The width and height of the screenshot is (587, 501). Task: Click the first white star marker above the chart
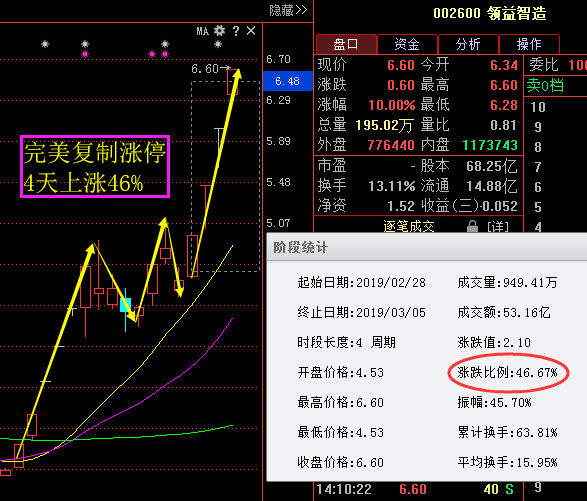(x=45, y=44)
